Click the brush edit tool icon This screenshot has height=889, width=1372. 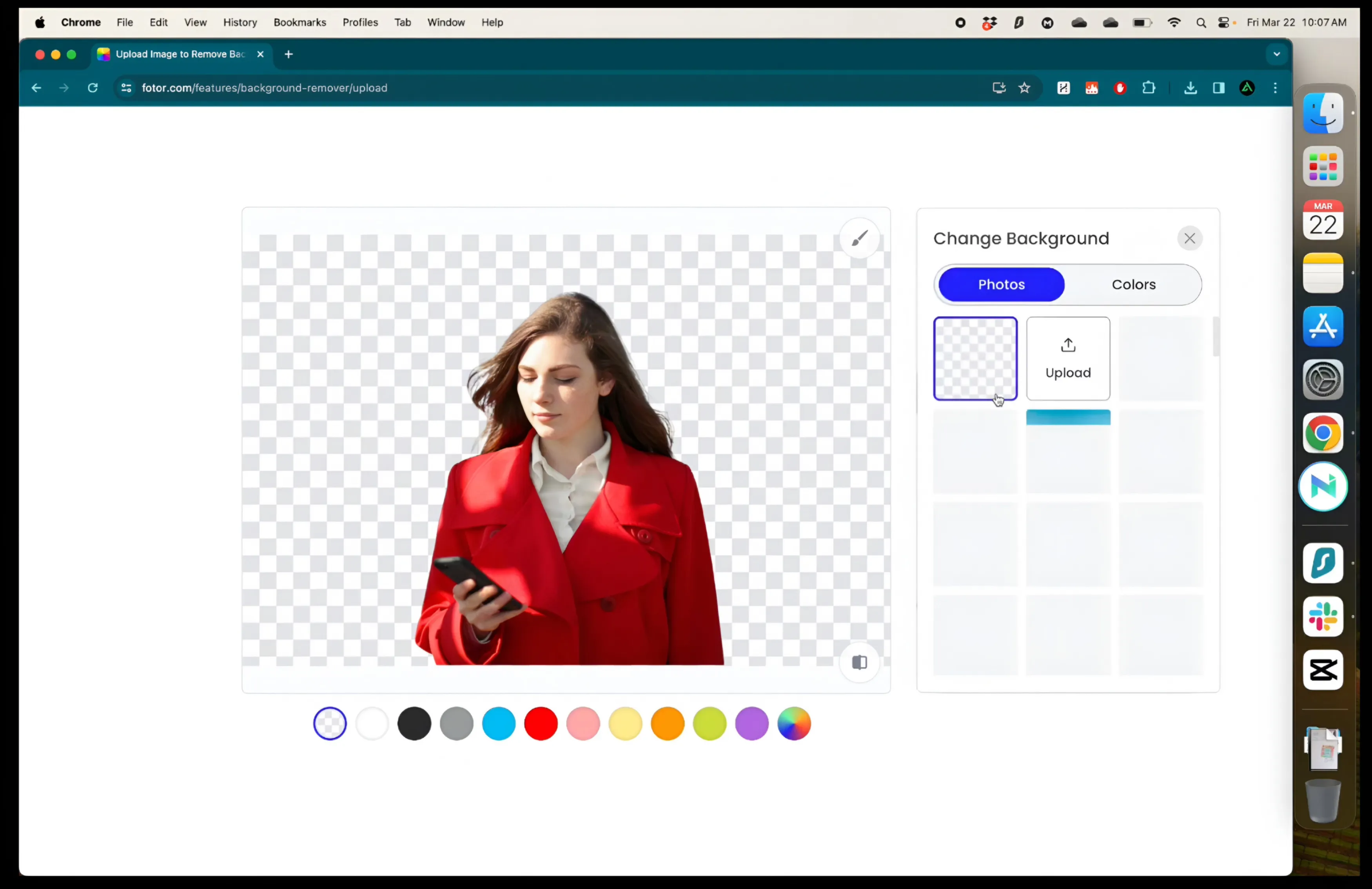pos(859,238)
